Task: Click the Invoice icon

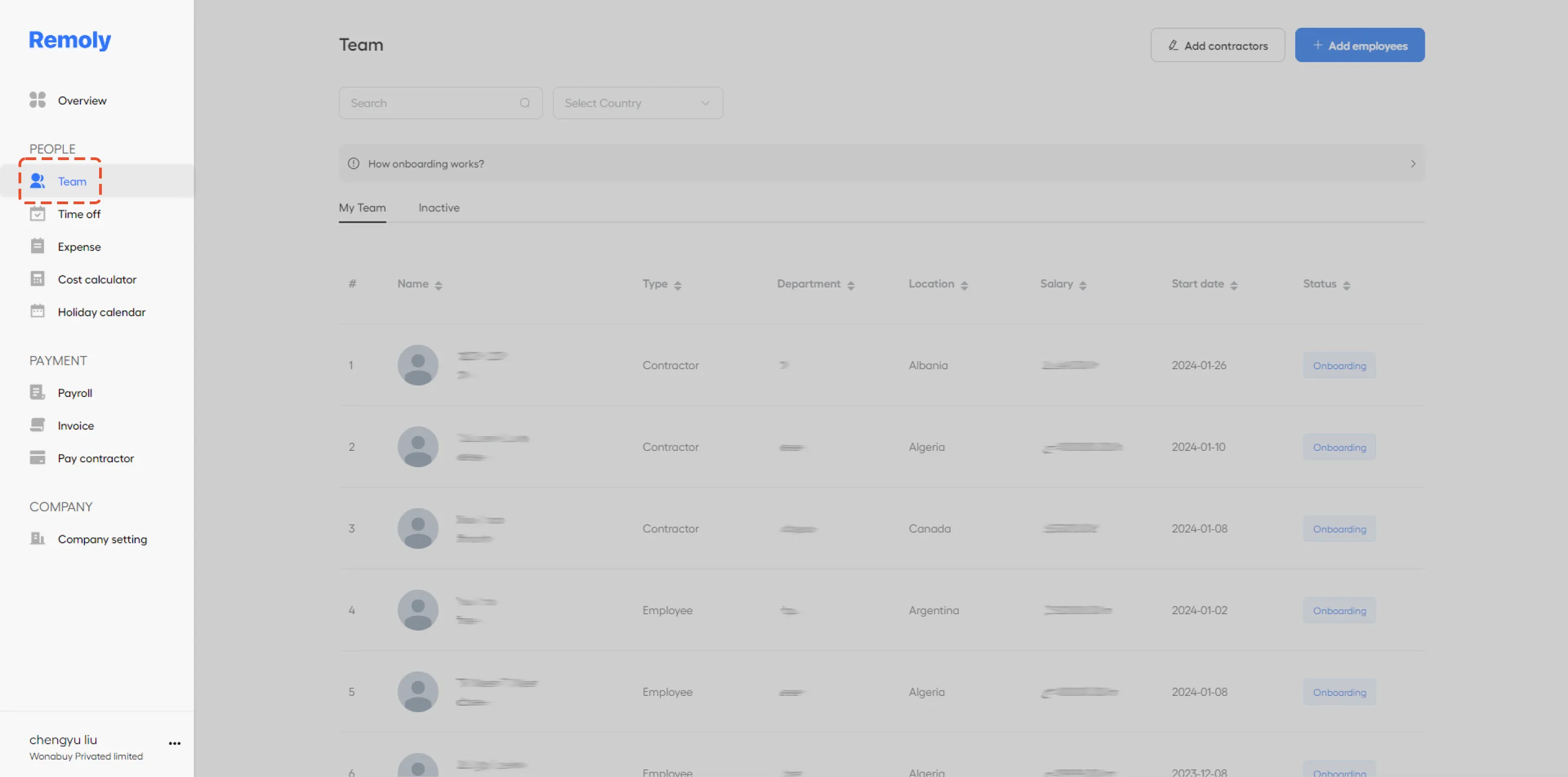Action: click(38, 425)
